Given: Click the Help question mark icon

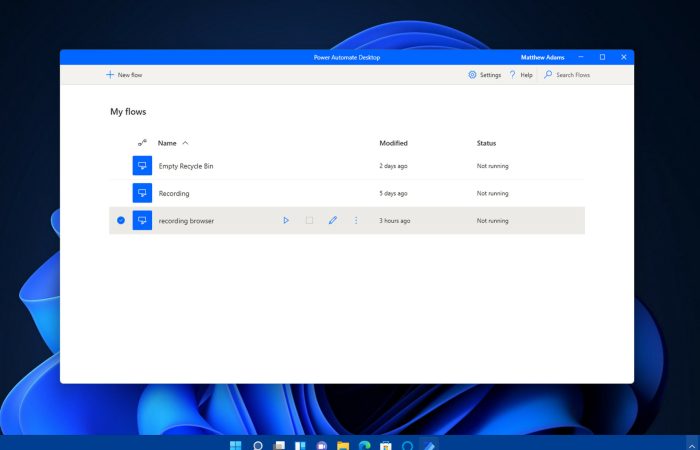Looking at the screenshot, I should click(512, 75).
